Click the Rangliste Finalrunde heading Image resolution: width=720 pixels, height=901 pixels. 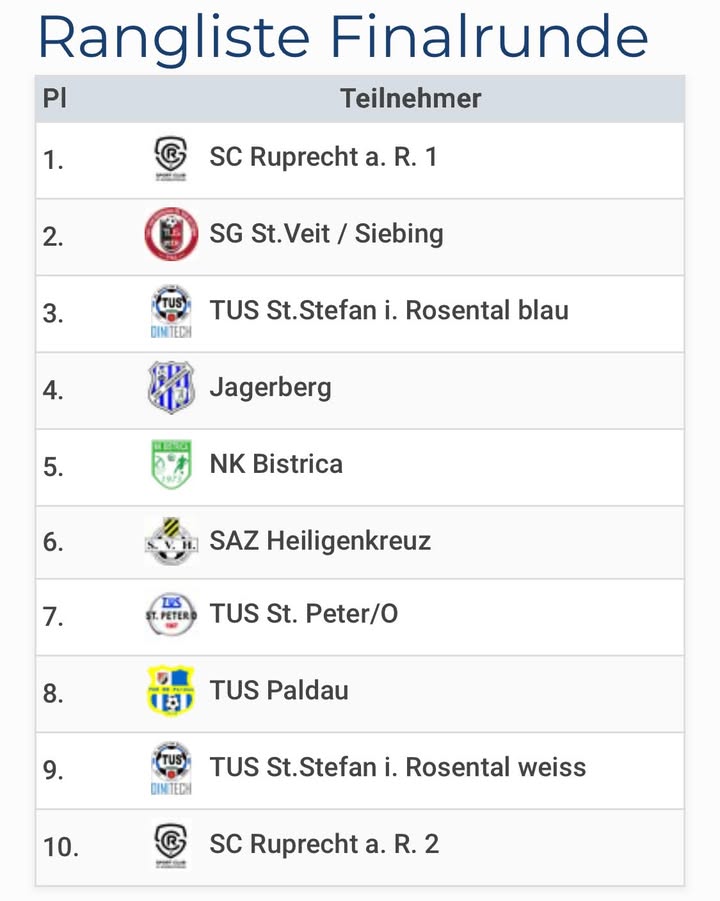tap(343, 37)
